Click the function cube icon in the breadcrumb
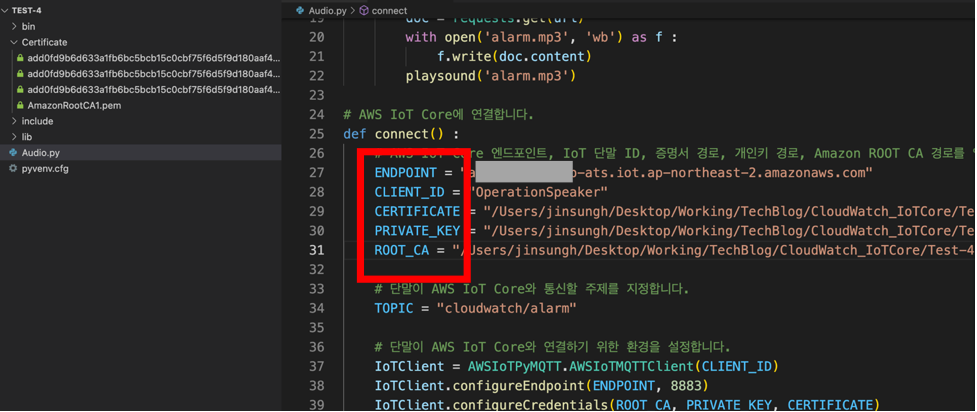977x412 pixels. [x=364, y=11]
